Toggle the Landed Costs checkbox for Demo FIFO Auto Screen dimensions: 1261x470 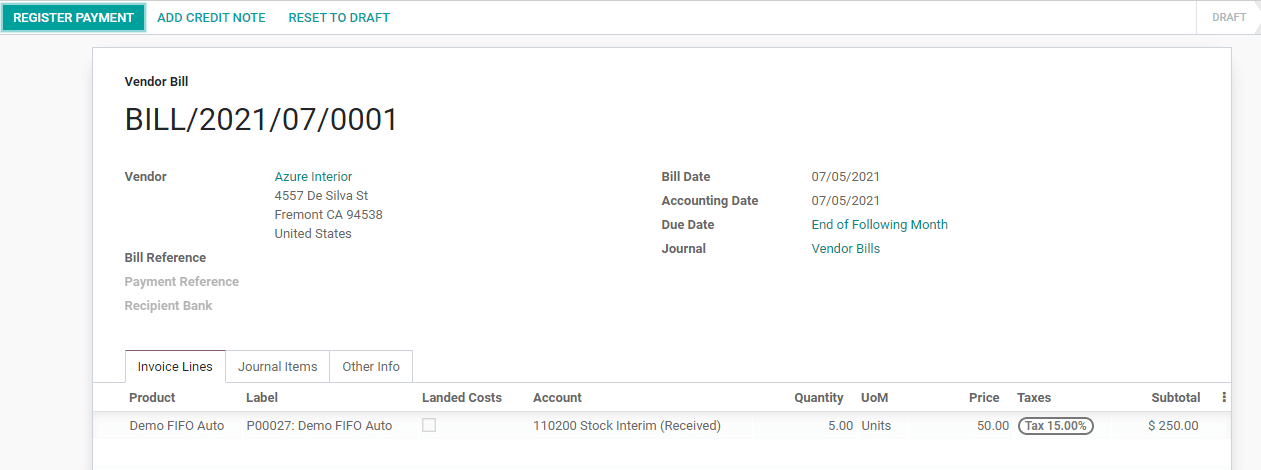pyautogui.click(x=429, y=425)
